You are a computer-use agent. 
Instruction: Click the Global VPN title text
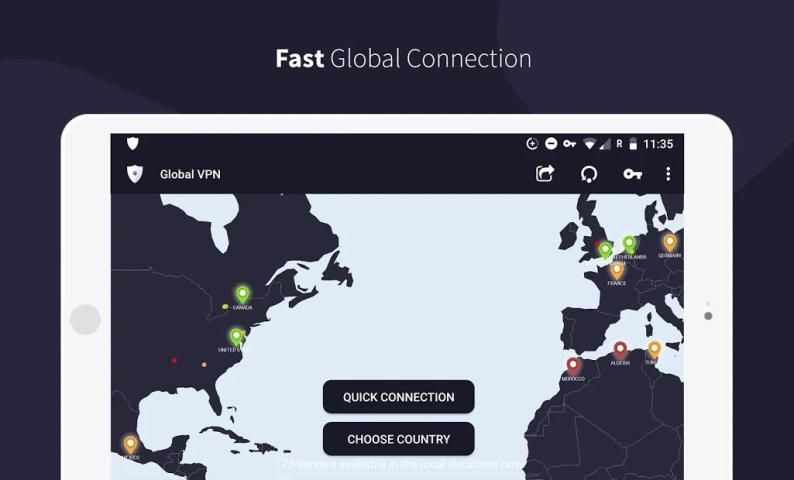190,174
